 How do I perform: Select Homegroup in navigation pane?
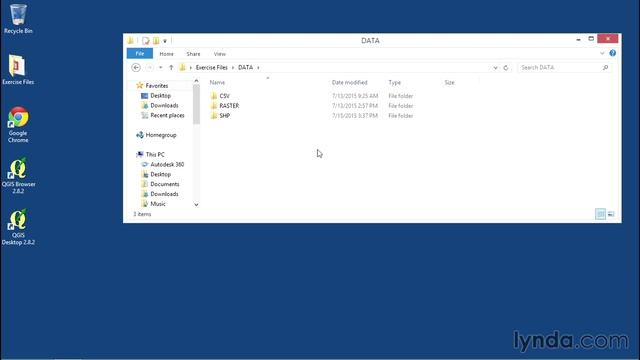[x=161, y=135]
